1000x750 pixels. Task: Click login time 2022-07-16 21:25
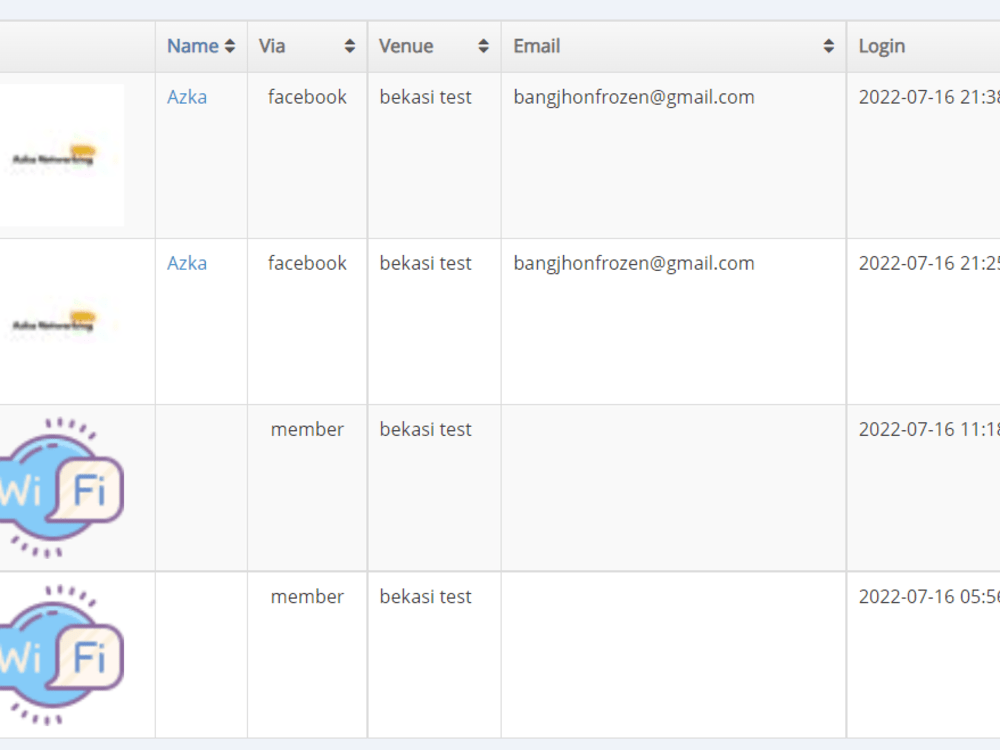929,263
